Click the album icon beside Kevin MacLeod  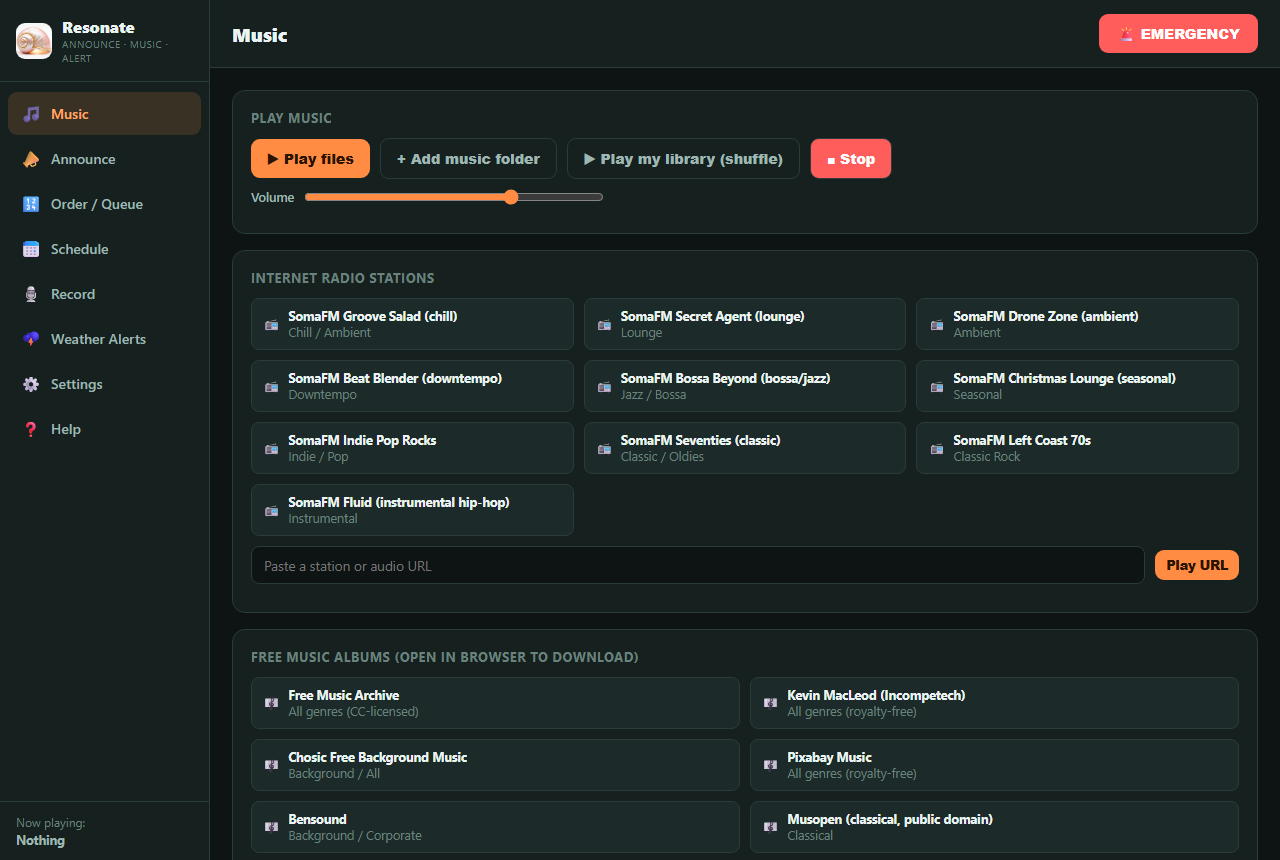[x=770, y=703]
